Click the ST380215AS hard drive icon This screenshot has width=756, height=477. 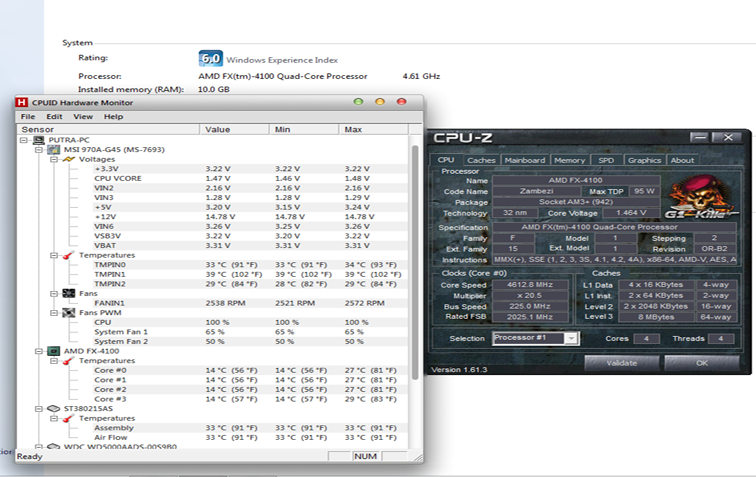[x=54, y=409]
